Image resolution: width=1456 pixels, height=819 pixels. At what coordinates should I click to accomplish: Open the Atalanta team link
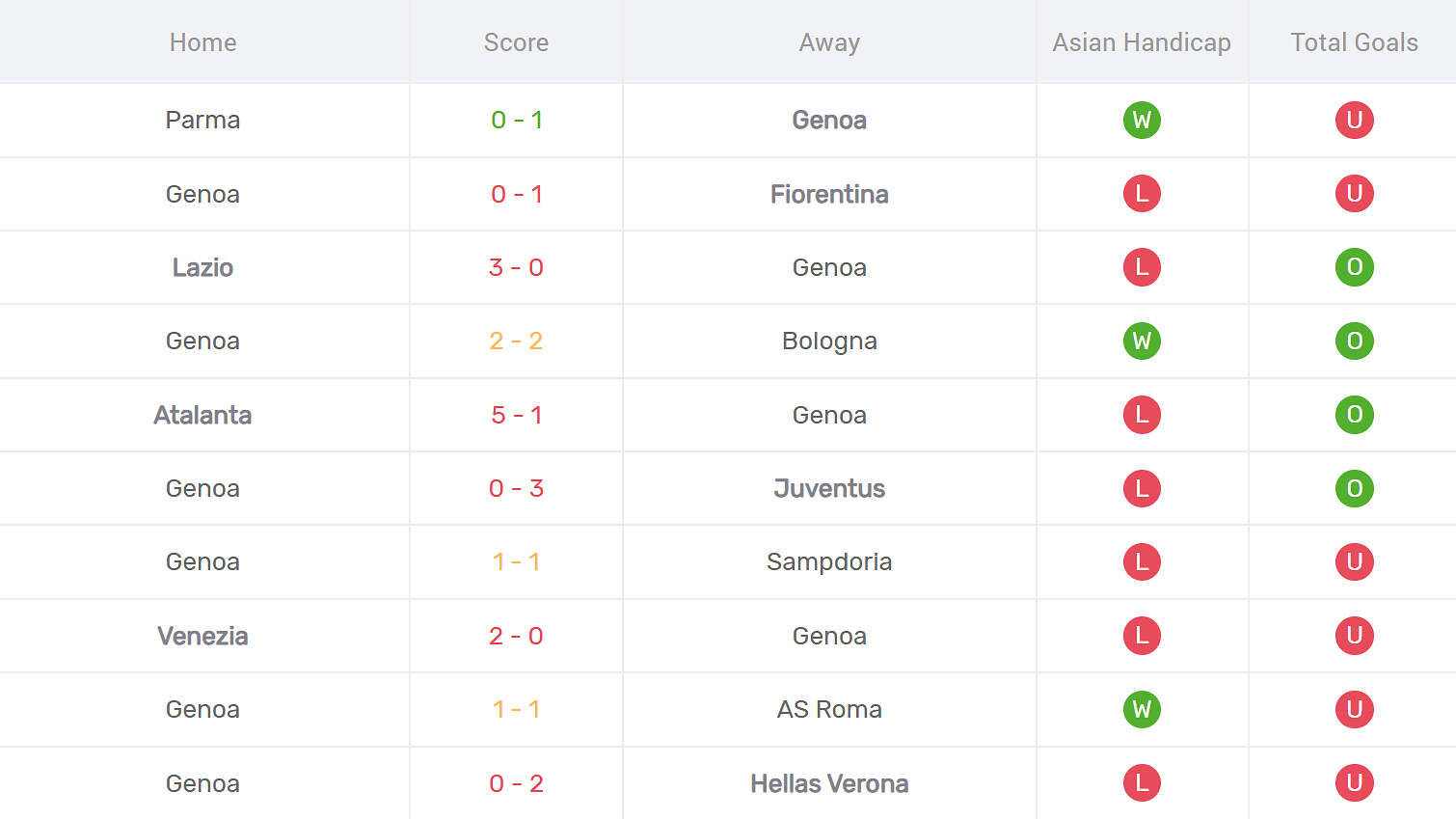202,415
